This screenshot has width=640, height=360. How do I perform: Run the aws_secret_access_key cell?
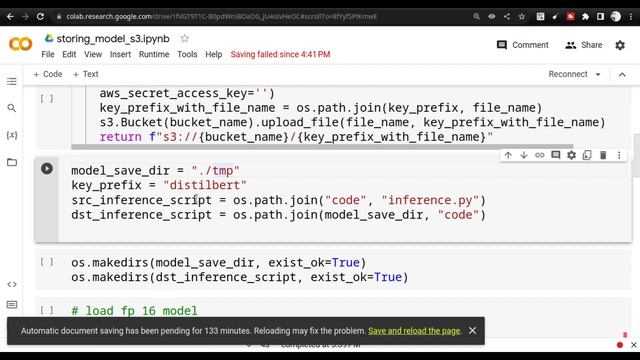47,98
